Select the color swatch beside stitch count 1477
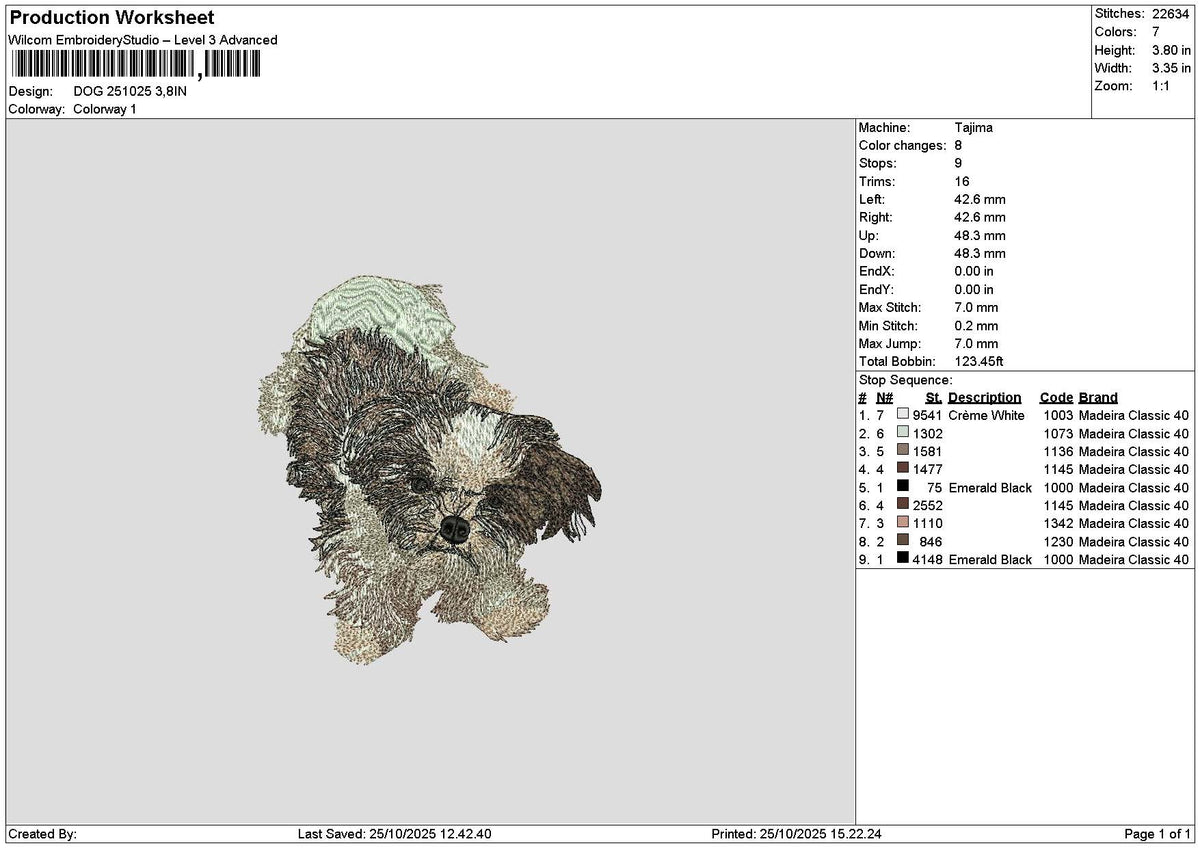The image size is (1200, 848). click(903, 469)
